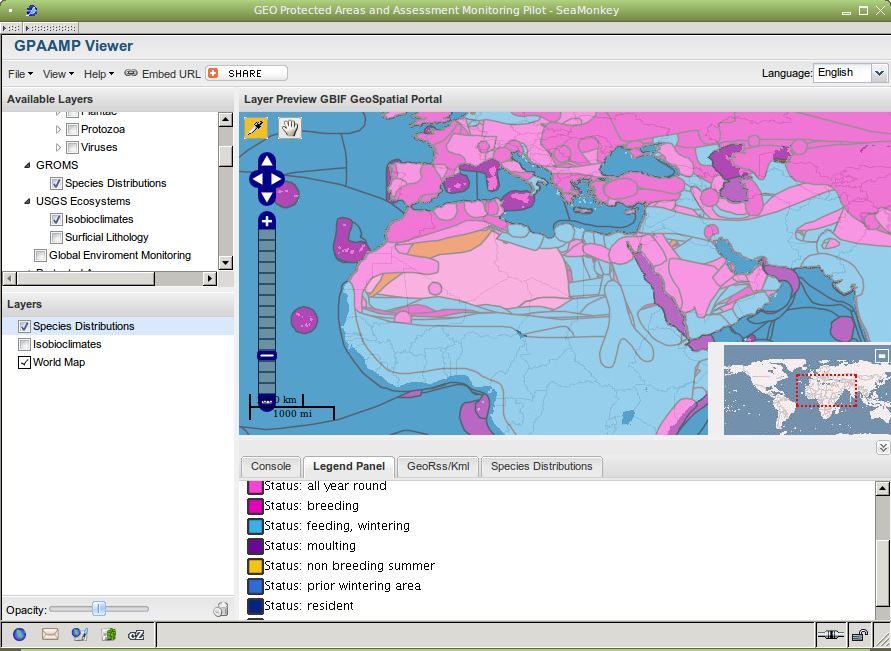
Task: Switch to the Console tab
Action: point(271,466)
